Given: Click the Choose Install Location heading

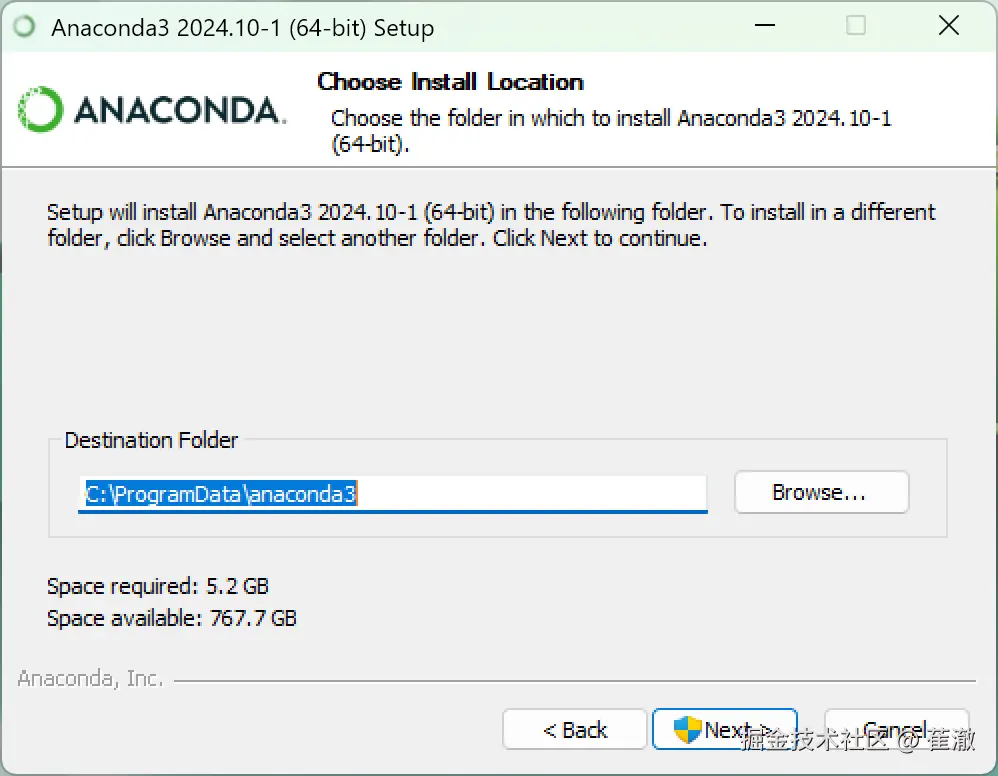Looking at the screenshot, I should click(x=450, y=82).
